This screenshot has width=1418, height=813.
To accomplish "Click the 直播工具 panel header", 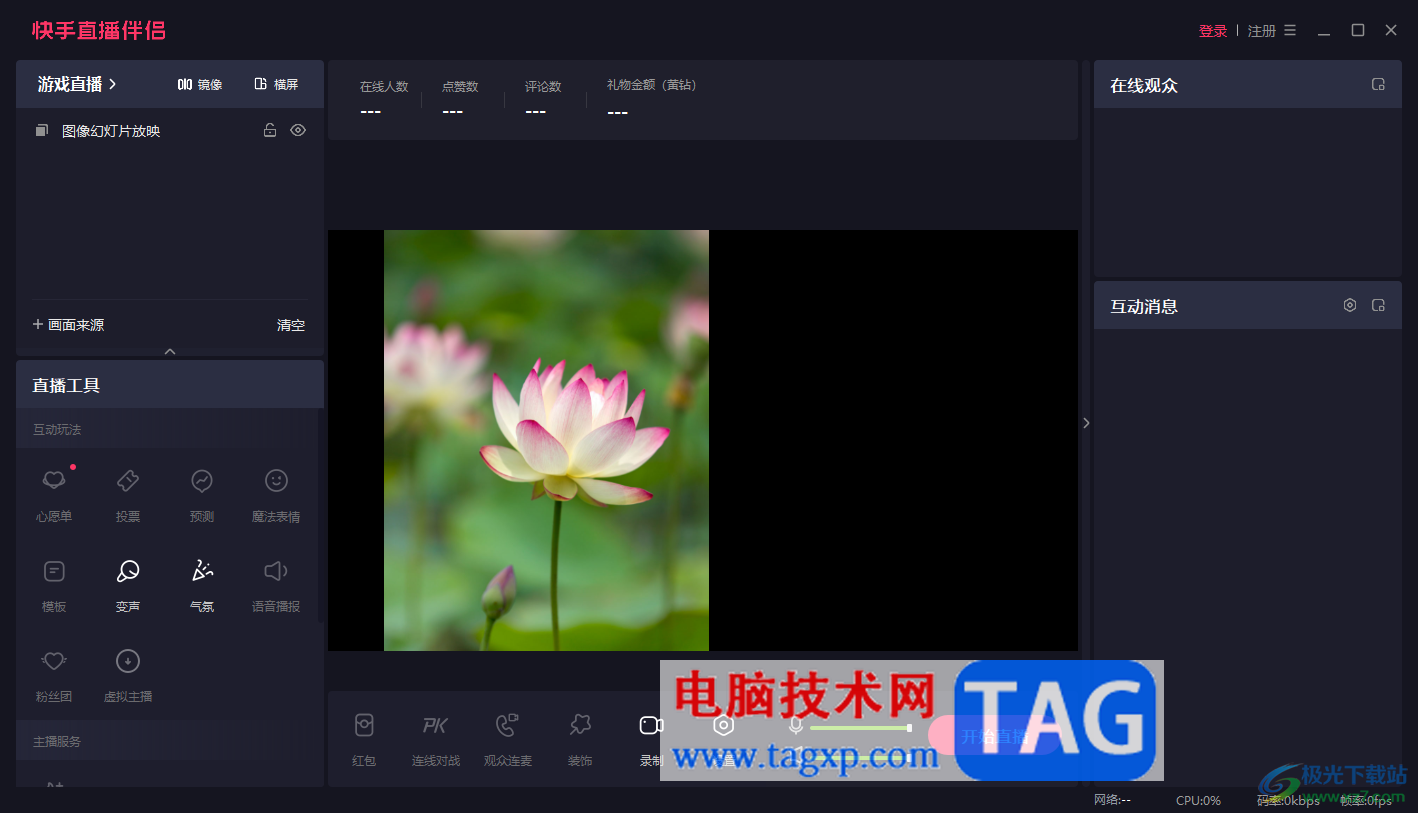I will click(x=170, y=384).
